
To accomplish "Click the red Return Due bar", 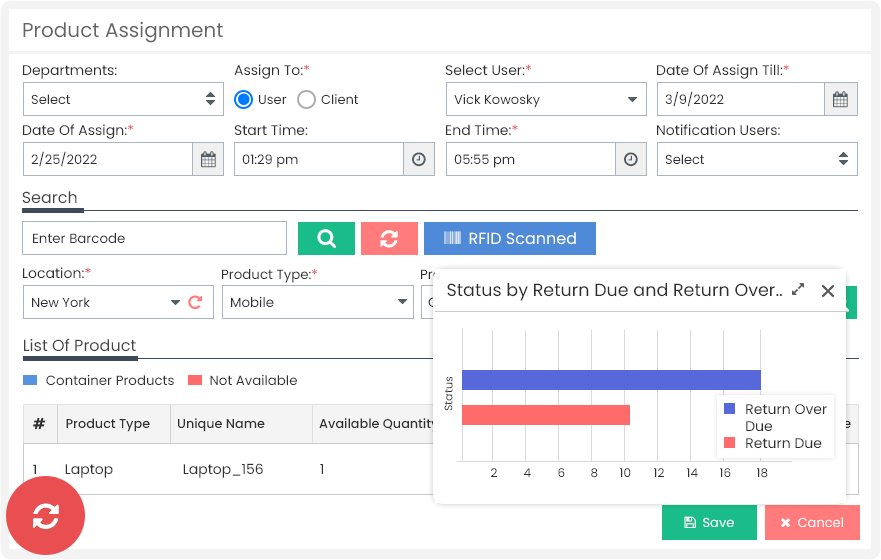I will pyautogui.click(x=546, y=415).
